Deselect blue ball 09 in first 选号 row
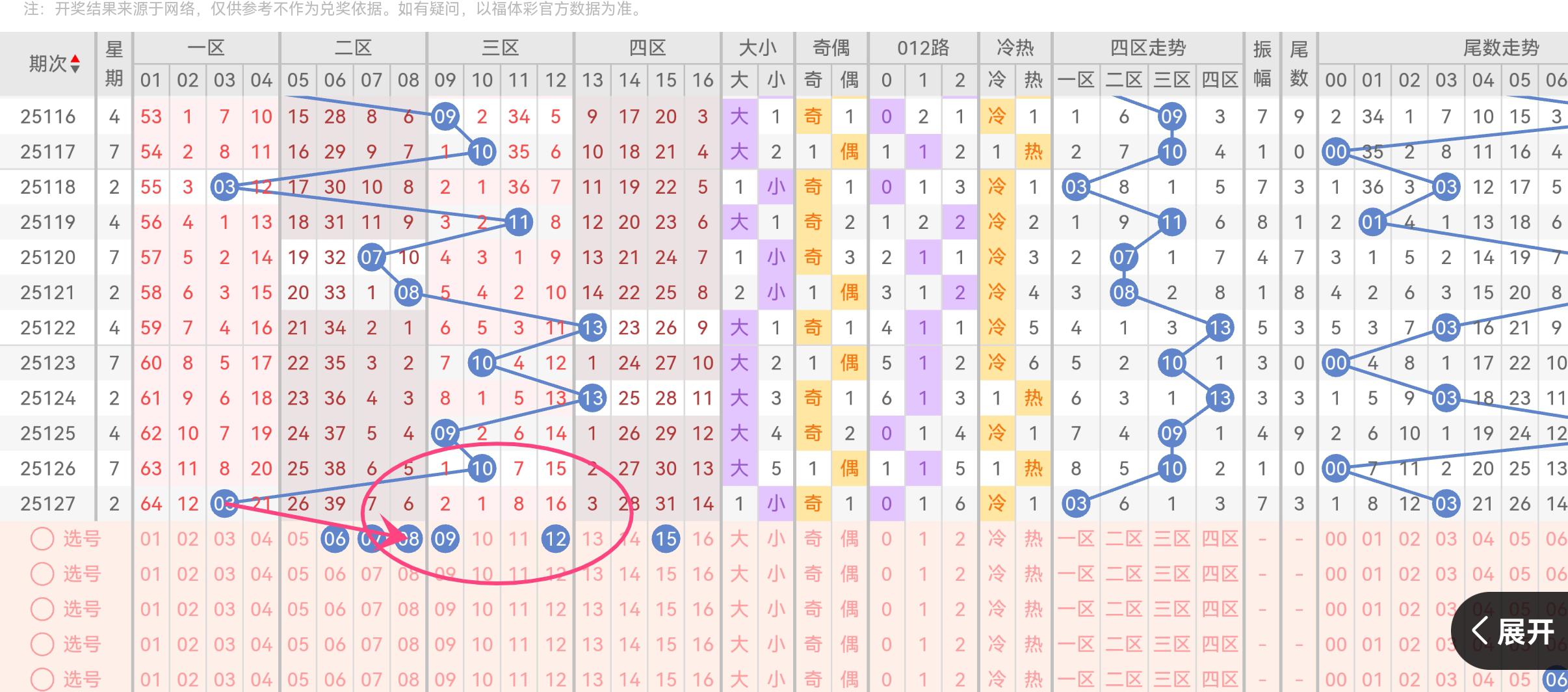This screenshot has height=692, width=1568. pos(445,539)
